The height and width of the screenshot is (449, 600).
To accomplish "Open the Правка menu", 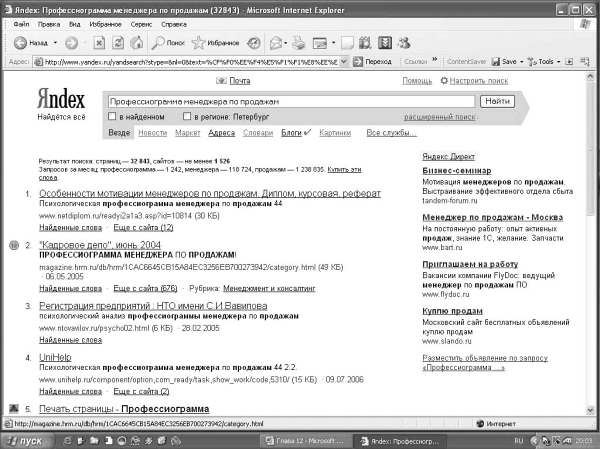I will tap(49, 24).
